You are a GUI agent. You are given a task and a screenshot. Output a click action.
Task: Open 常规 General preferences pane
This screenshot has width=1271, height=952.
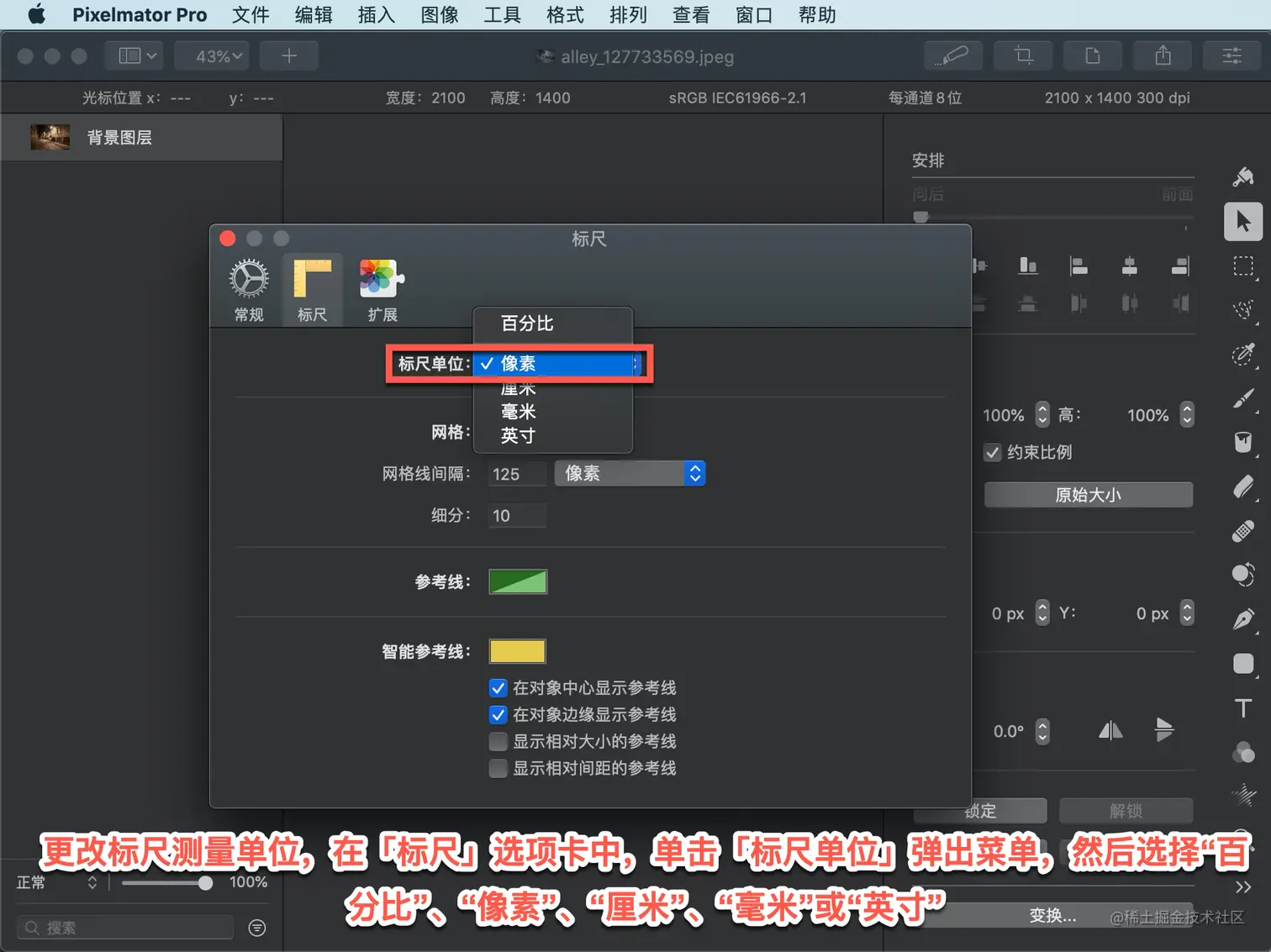(249, 291)
